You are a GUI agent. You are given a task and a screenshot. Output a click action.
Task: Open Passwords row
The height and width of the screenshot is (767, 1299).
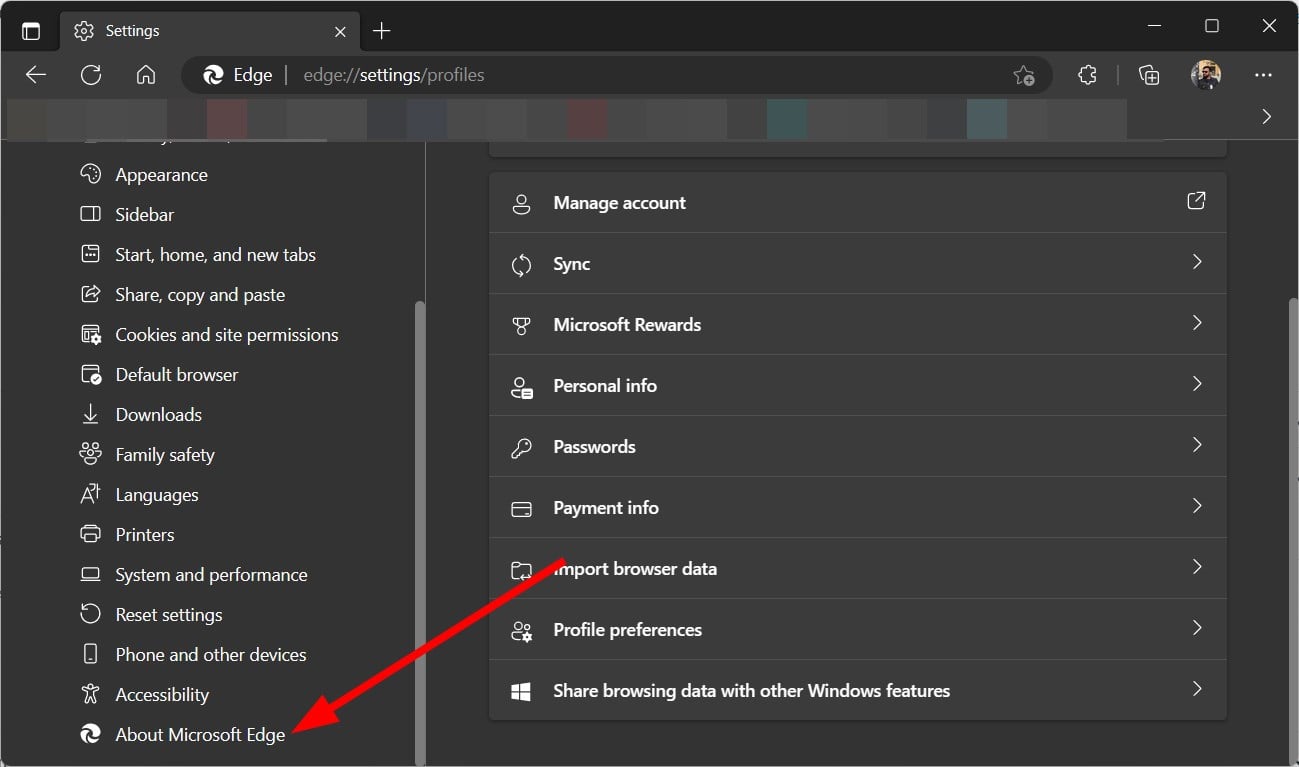tap(857, 446)
